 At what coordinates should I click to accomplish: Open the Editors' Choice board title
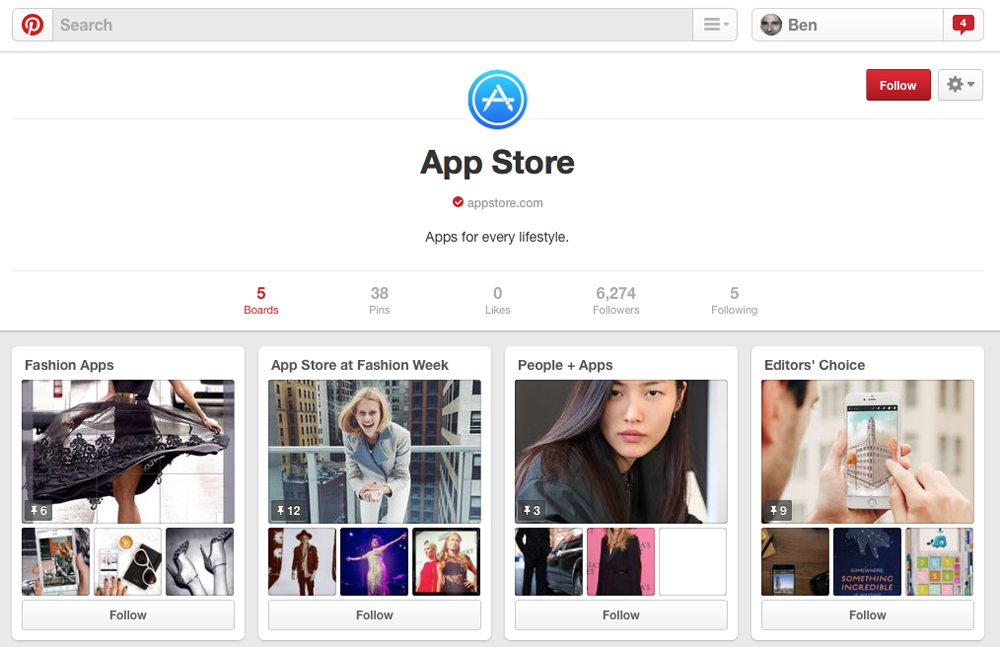[x=816, y=365]
